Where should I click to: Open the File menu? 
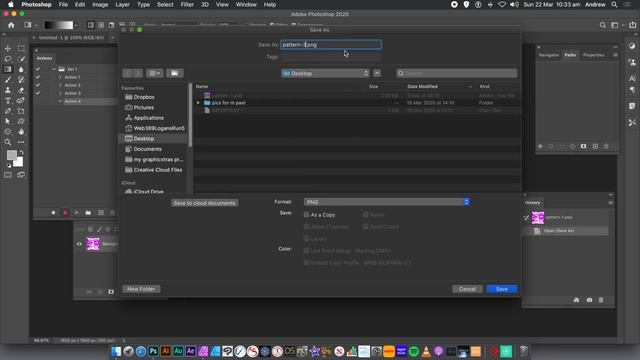[63, 4]
